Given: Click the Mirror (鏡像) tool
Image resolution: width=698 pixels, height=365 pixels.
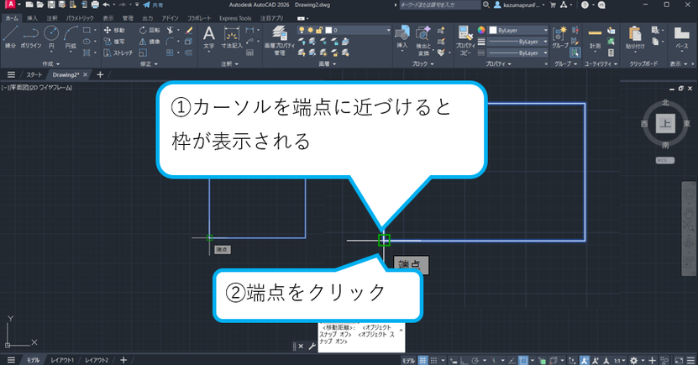Looking at the screenshot, I should click(x=150, y=41).
